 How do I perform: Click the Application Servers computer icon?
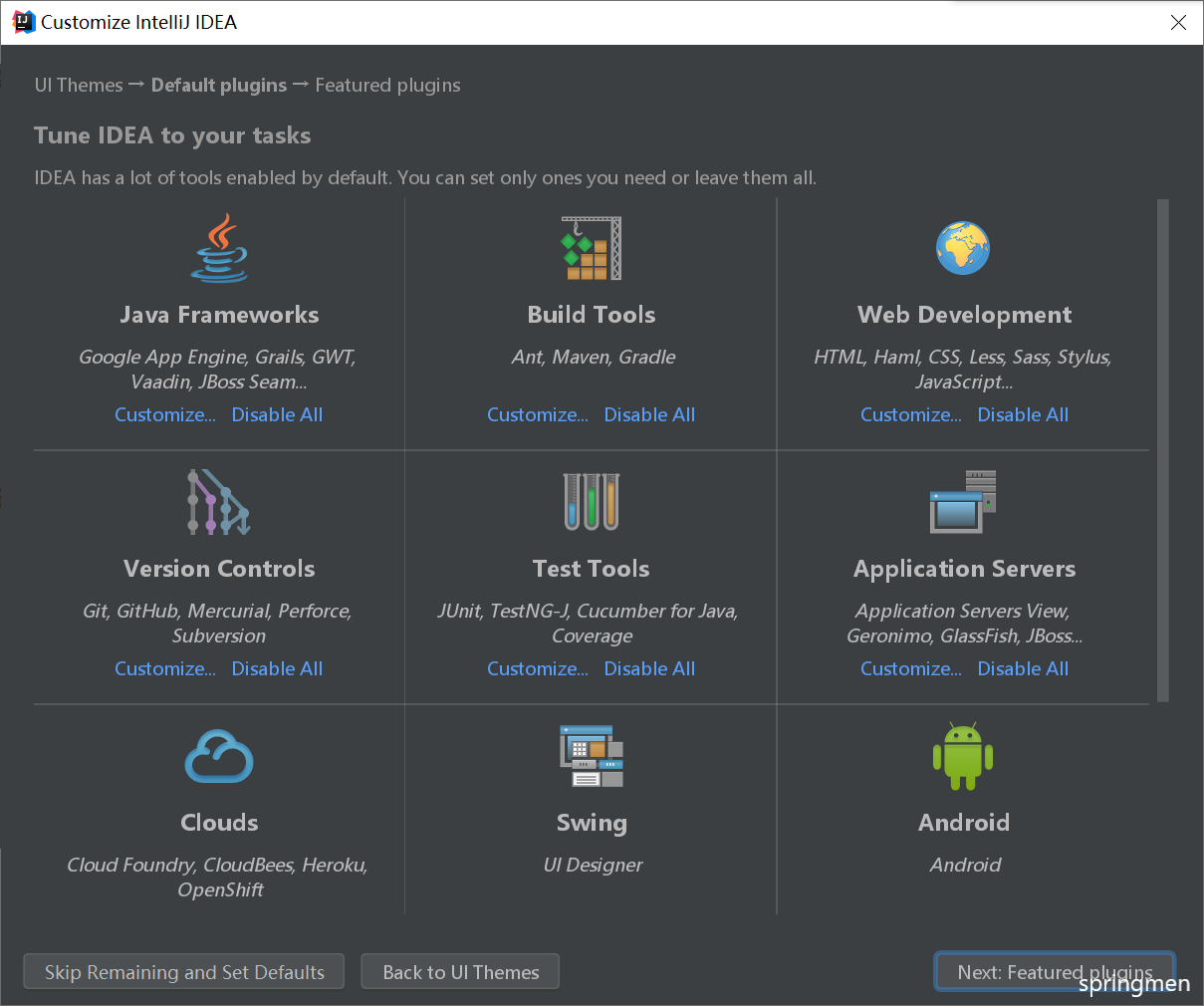point(963,502)
